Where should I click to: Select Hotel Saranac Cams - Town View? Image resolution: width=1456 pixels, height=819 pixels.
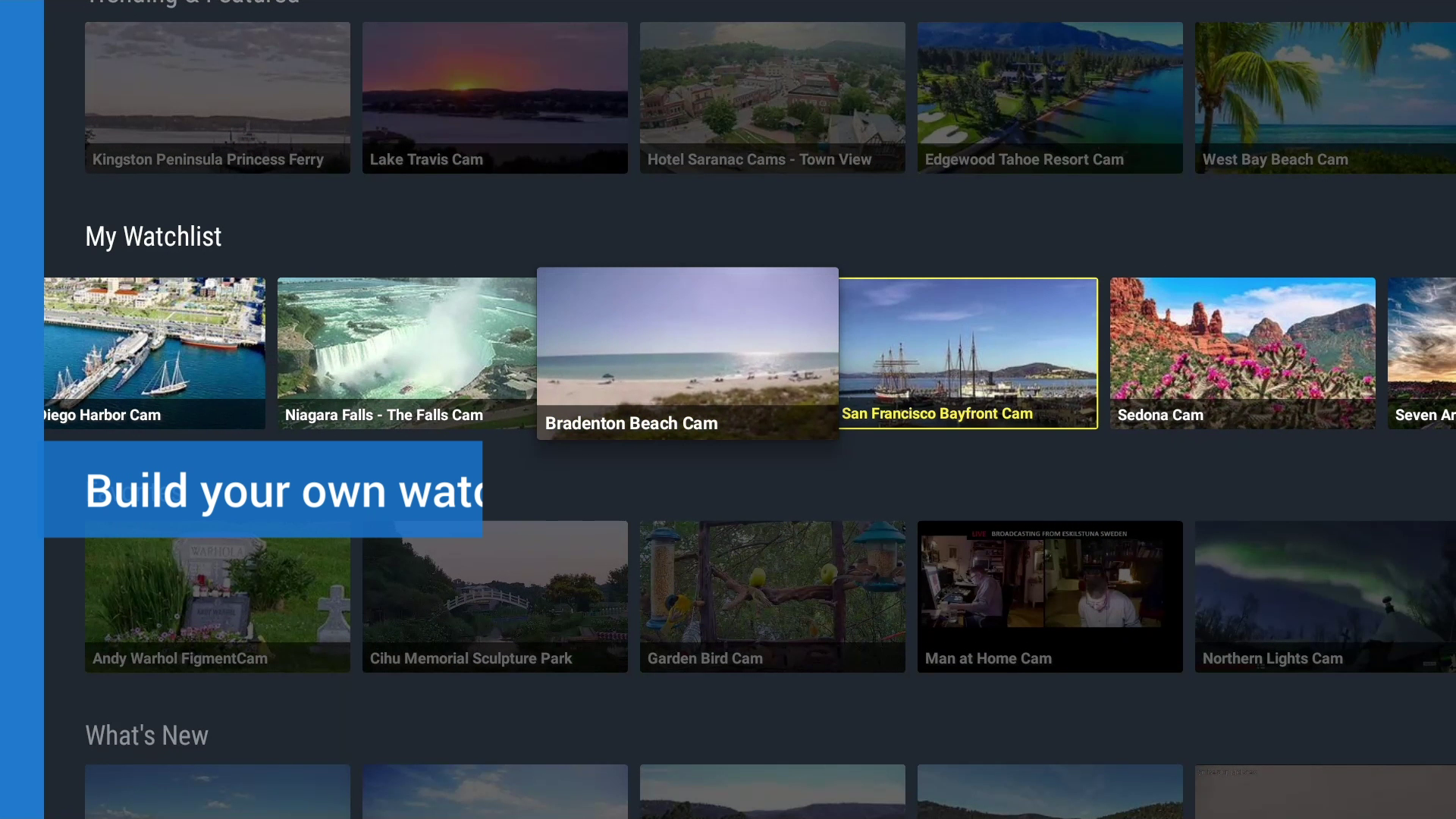coord(771,97)
